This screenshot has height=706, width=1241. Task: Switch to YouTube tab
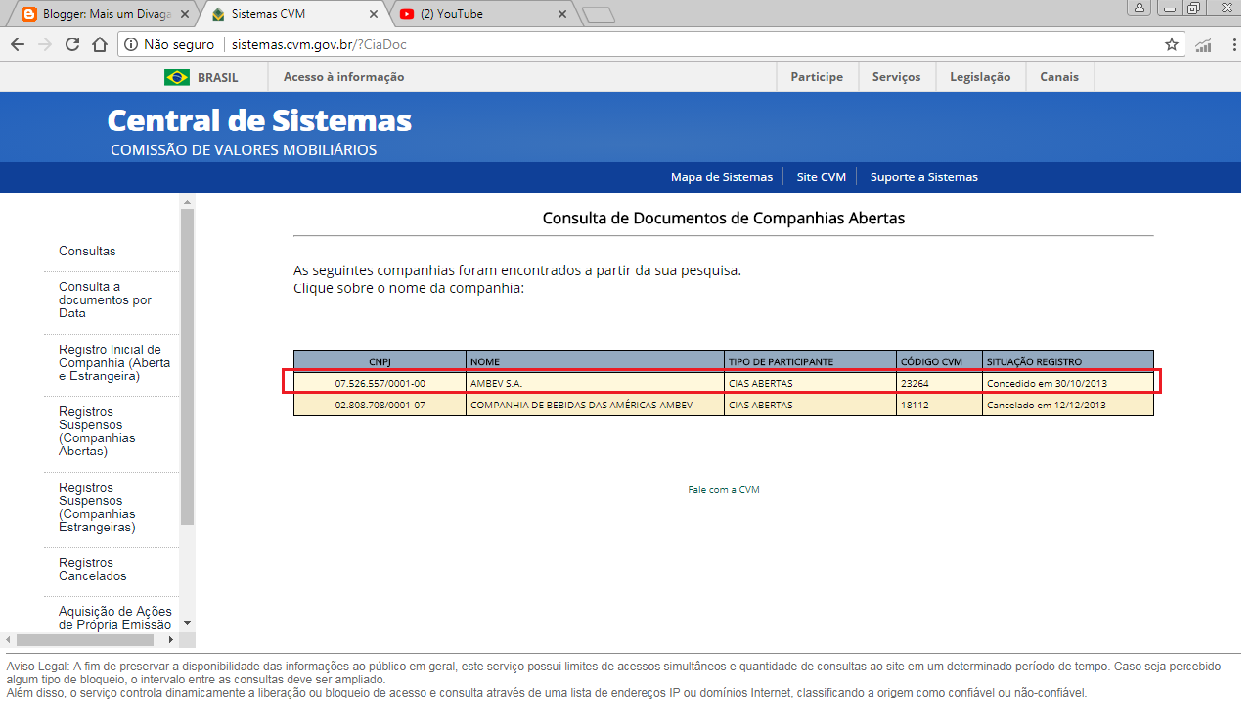click(483, 14)
